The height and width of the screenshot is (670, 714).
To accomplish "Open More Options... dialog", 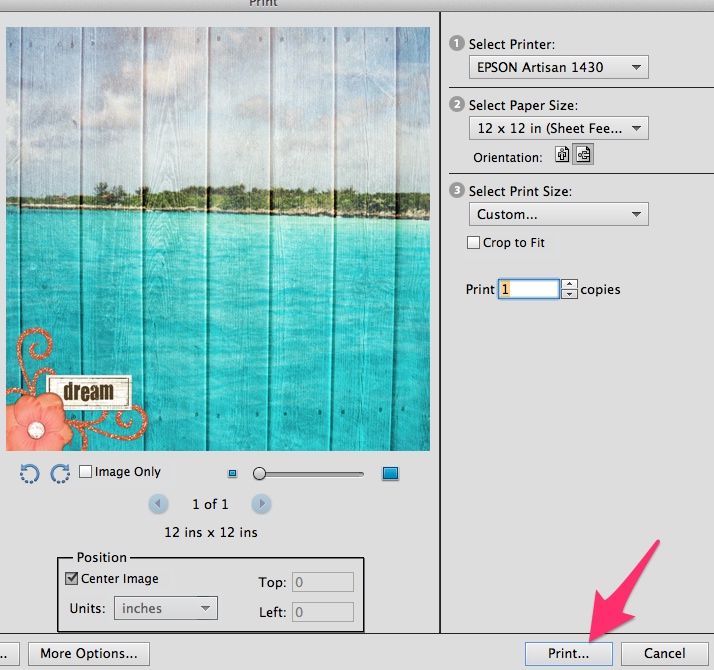I will (x=89, y=654).
